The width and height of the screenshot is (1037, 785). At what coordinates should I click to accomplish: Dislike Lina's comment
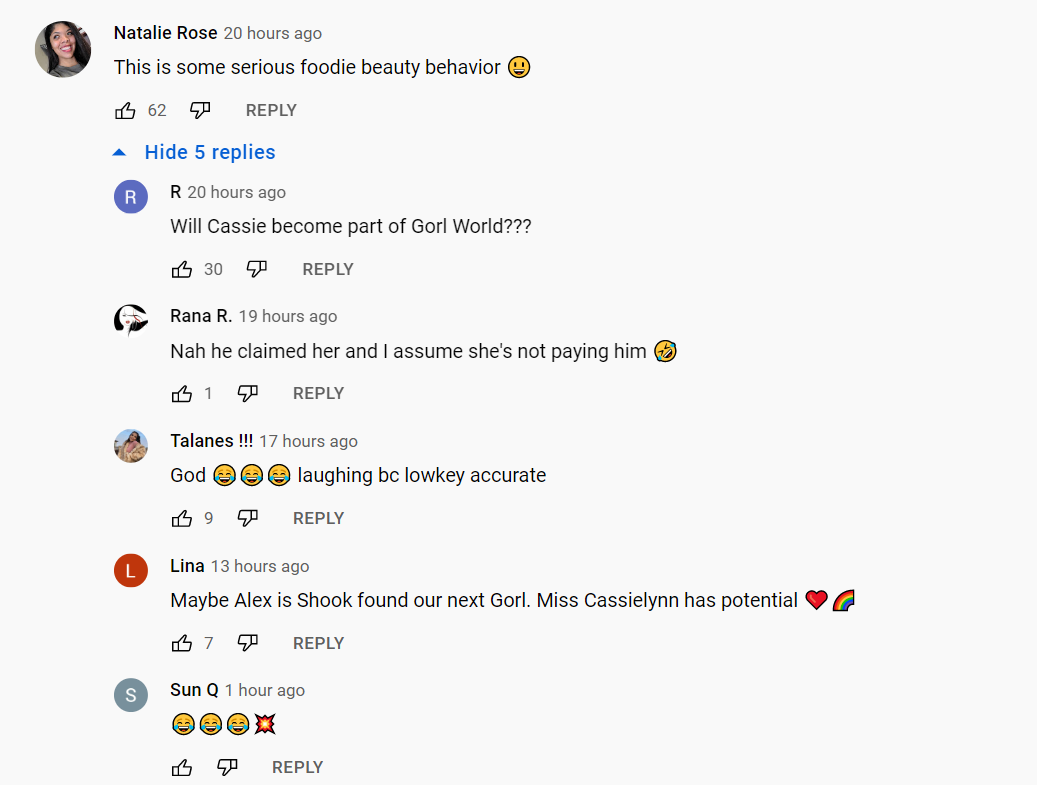click(247, 643)
